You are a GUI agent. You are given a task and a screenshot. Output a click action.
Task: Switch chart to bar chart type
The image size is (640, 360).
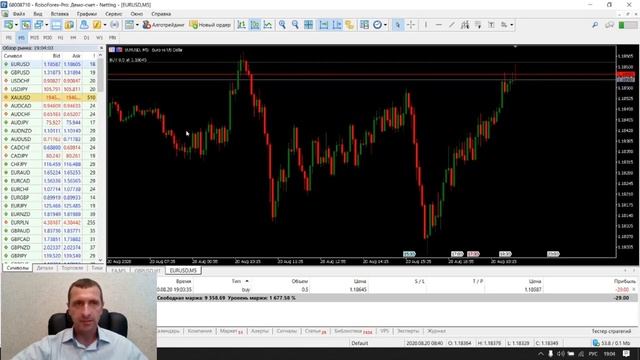[x=242, y=25]
